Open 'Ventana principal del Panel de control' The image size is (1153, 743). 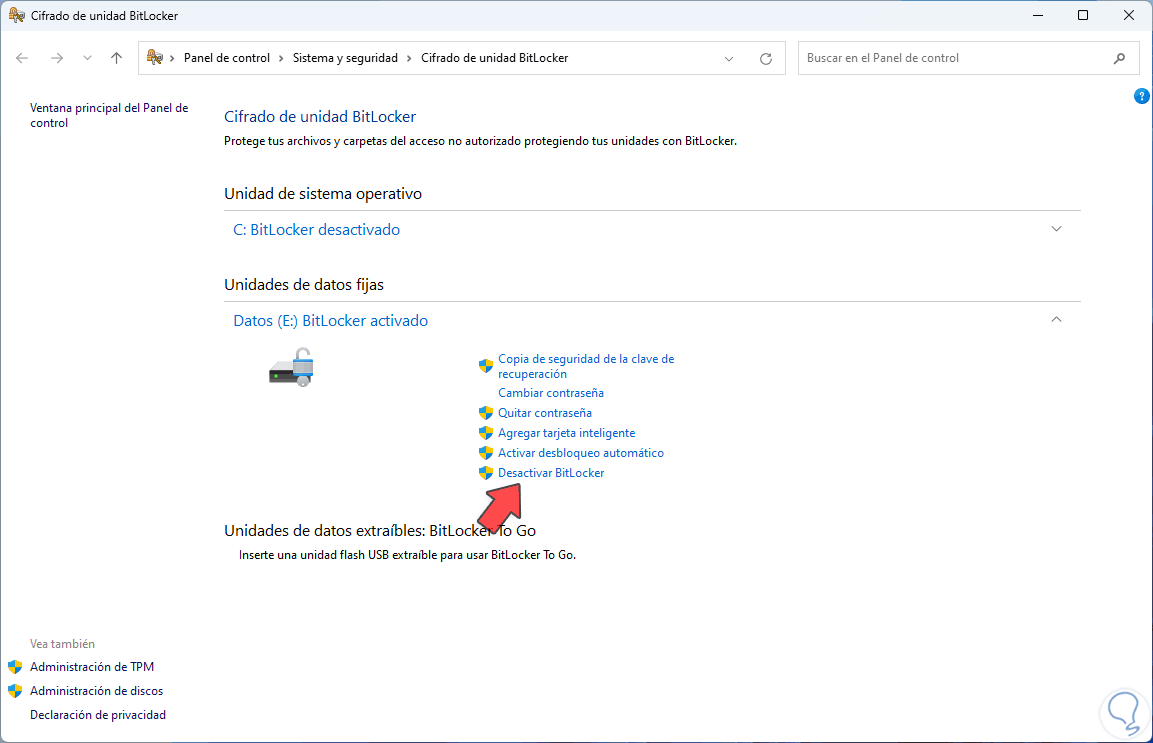tap(109, 115)
